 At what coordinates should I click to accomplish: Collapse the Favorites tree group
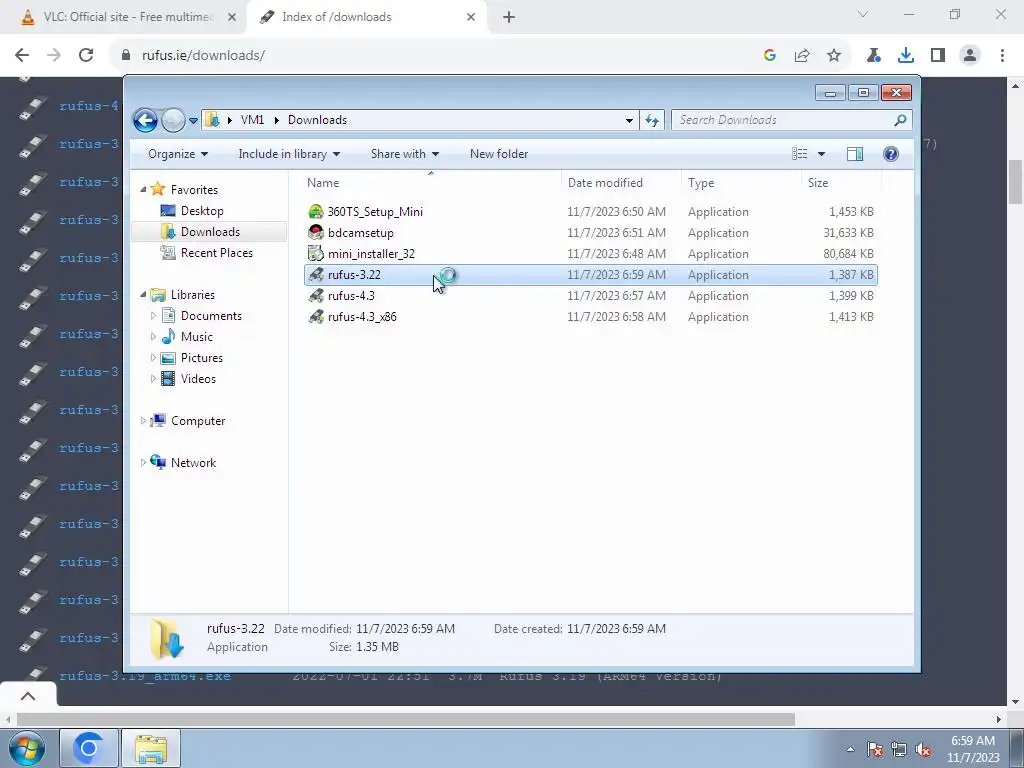(x=143, y=189)
